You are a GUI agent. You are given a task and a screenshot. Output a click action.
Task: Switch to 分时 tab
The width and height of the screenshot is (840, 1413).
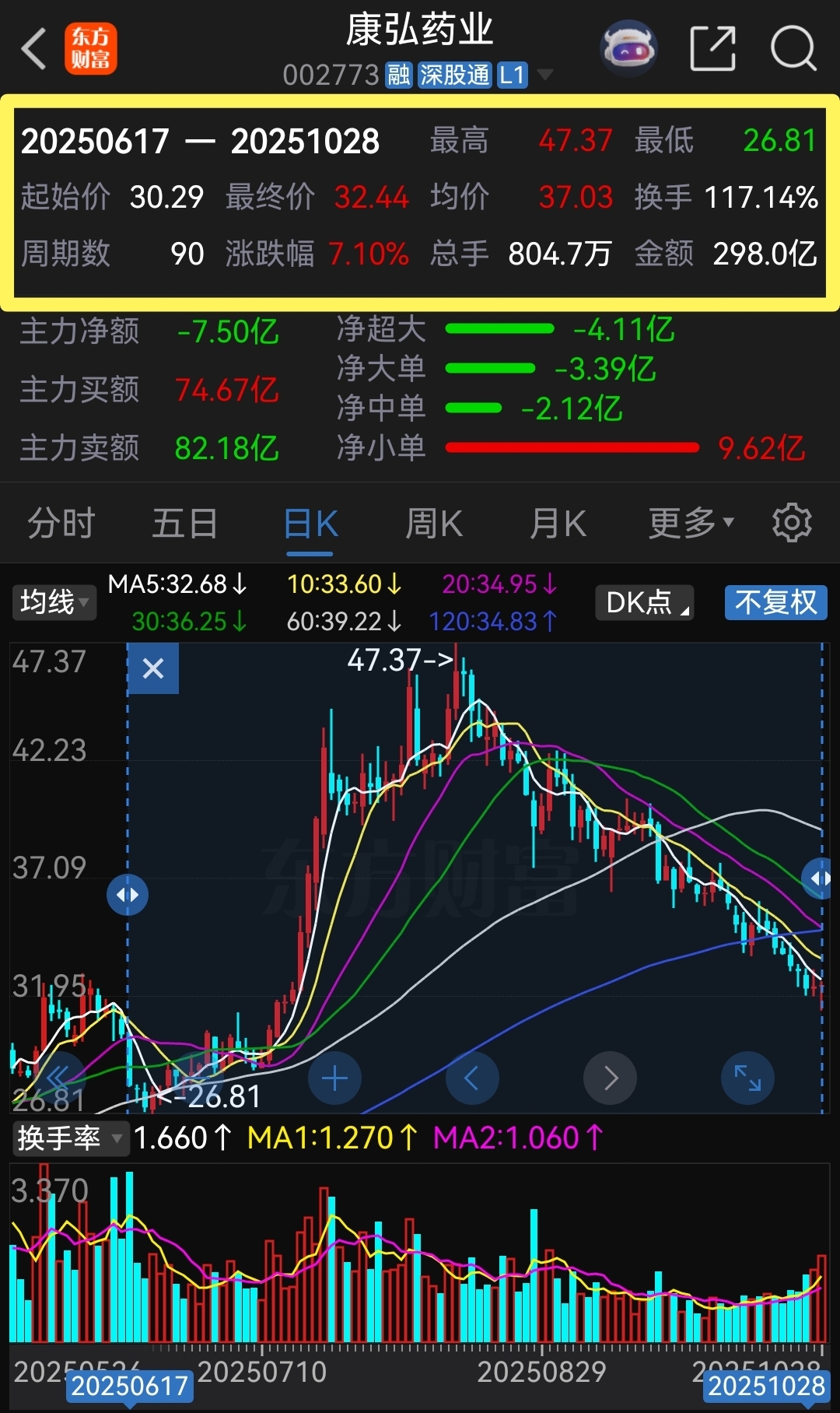pos(61,523)
